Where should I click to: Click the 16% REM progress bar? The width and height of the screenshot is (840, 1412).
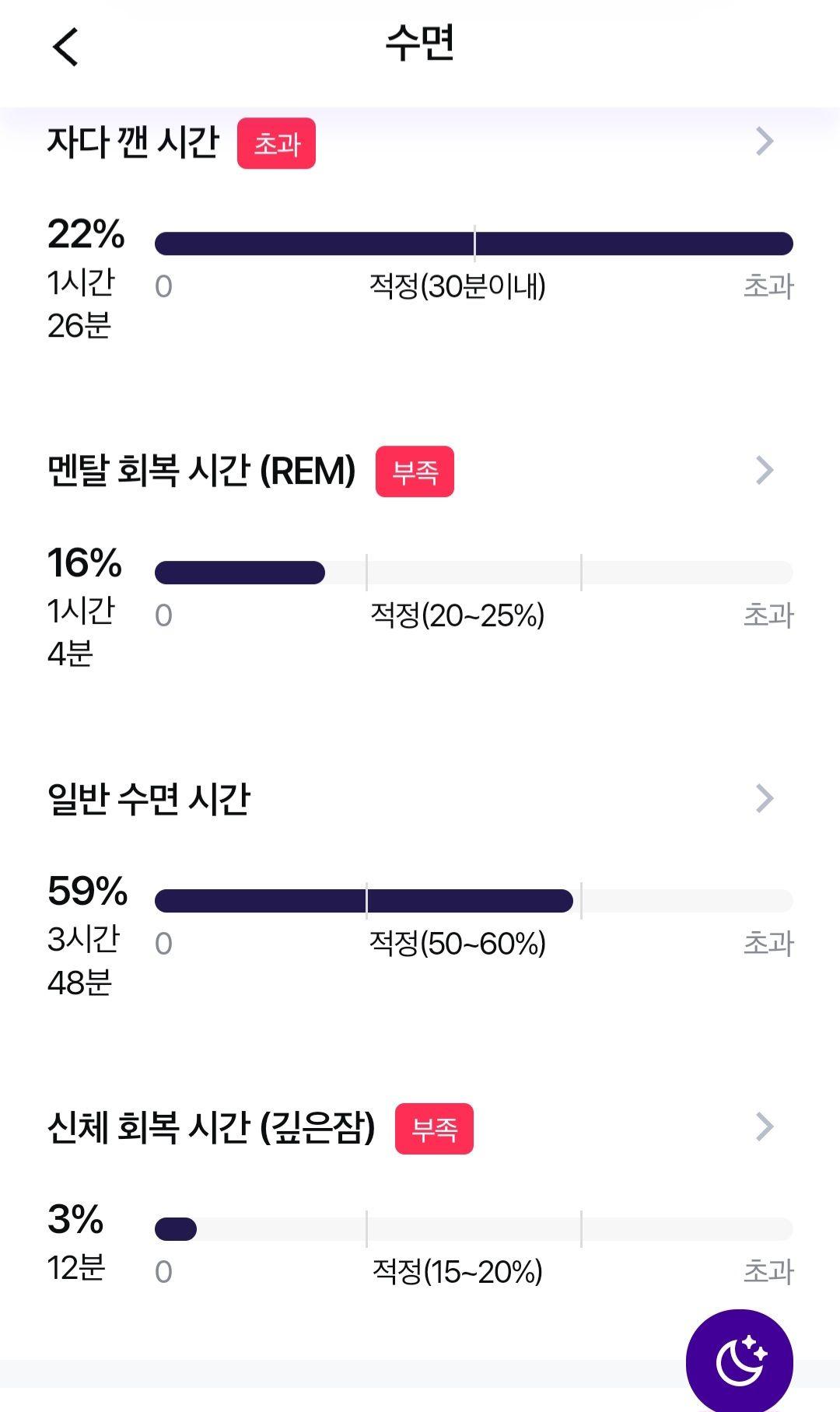click(474, 573)
